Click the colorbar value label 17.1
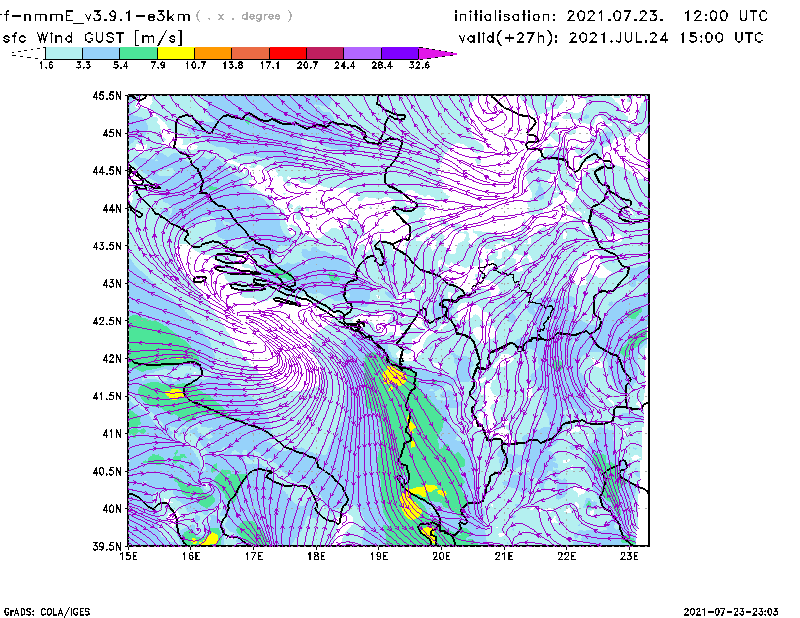The image size is (800, 618). pos(270,65)
